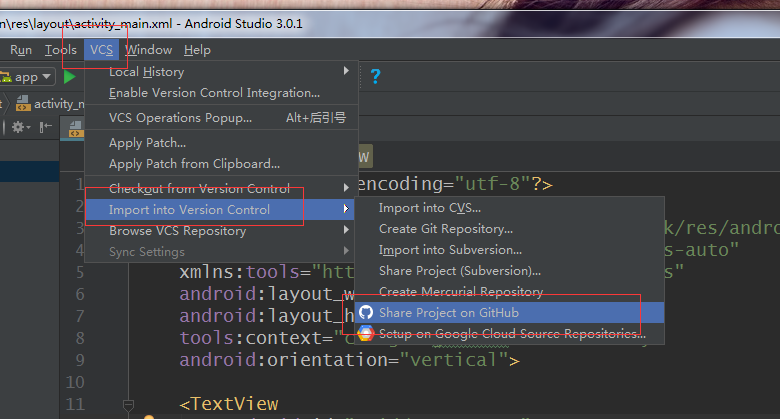
Task: Open Checkout from Version Control submenu
Action: tap(221, 189)
